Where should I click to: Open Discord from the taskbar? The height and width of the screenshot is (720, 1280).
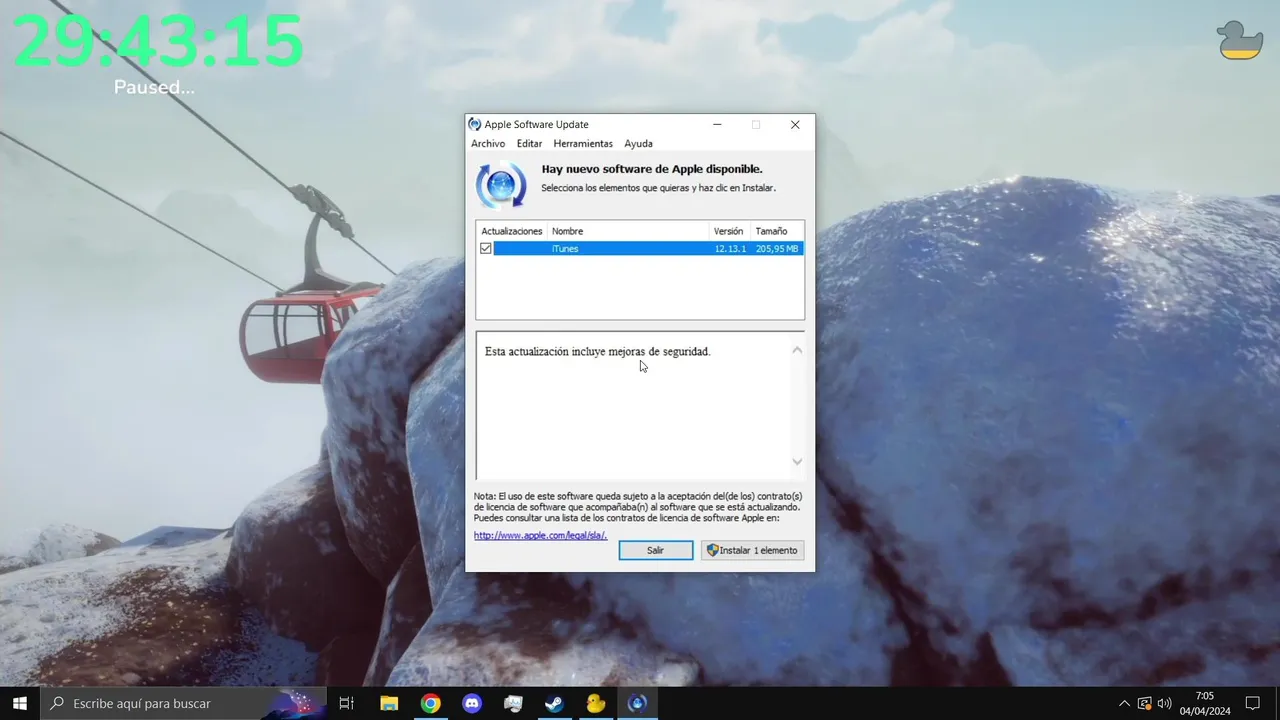tap(472, 703)
